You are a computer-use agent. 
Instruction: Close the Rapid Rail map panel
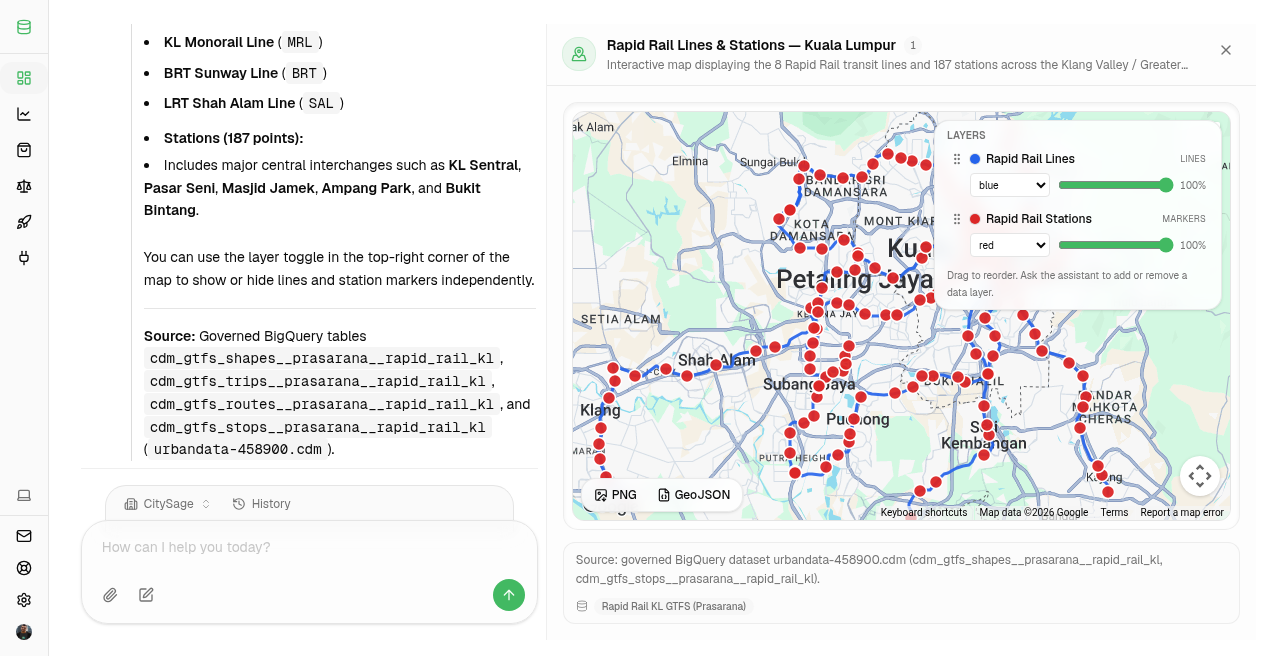coord(1226,50)
